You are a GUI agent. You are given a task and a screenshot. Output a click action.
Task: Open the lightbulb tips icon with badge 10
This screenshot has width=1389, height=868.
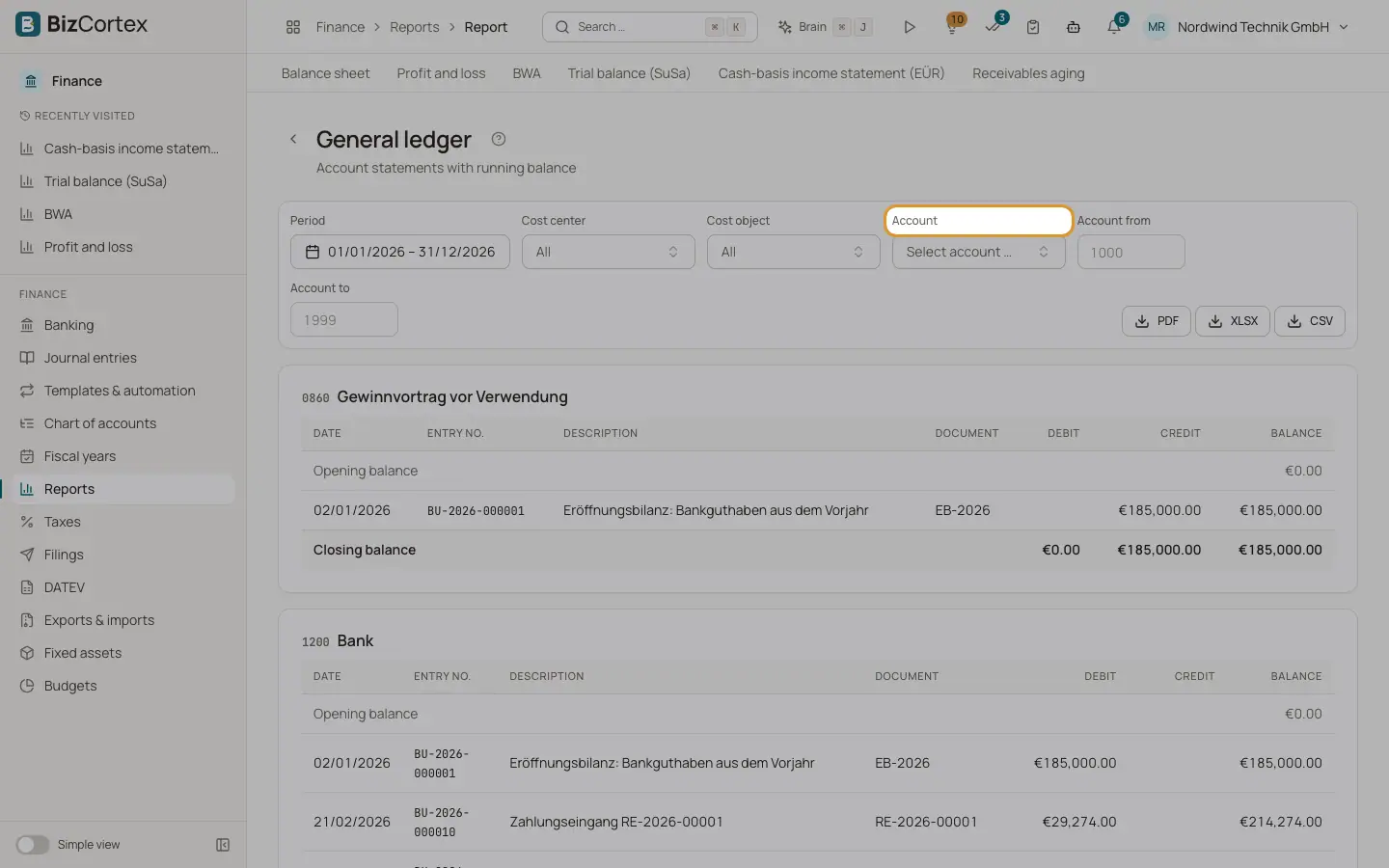[952, 27]
